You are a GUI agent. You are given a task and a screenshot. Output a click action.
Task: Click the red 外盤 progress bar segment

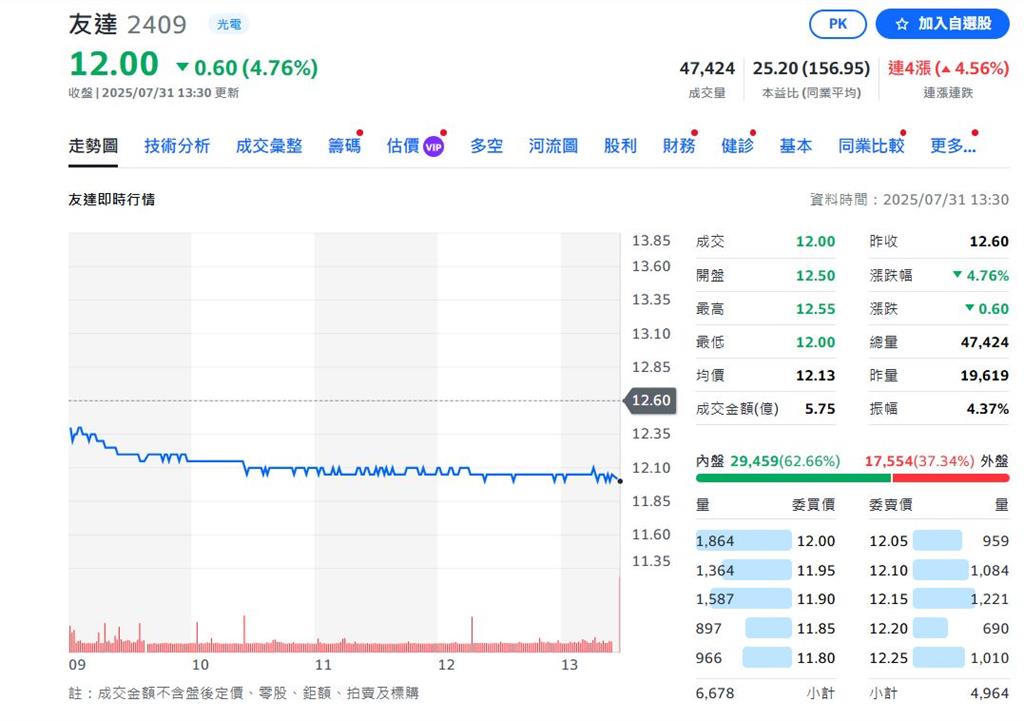[x=951, y=478]
